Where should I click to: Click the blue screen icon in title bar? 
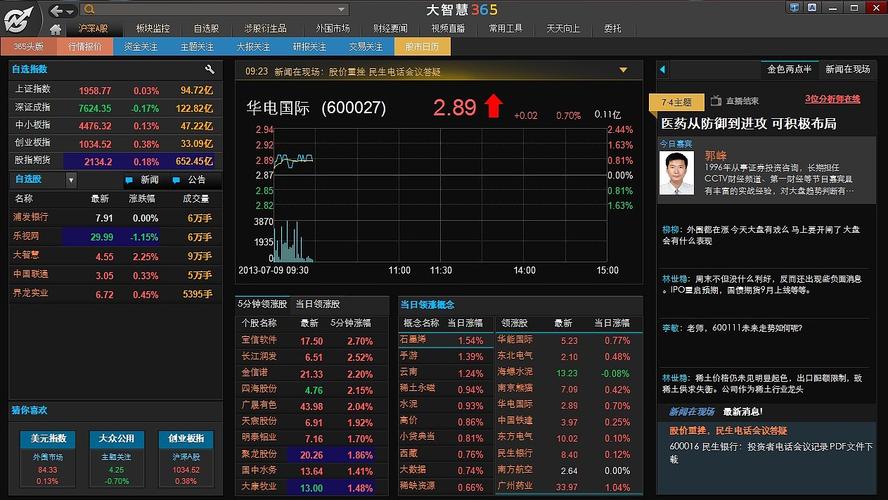point(794,8)
